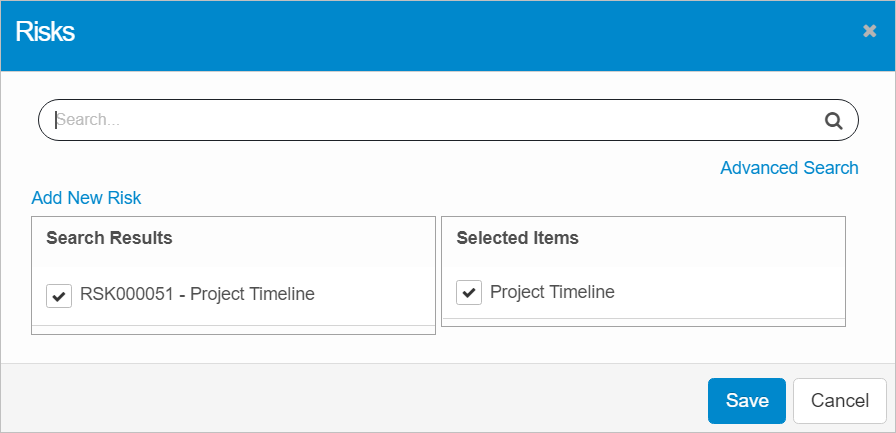Viewport: 896px width, 433px height.
Task: Close the Risks dialog with the X
Action: point(869,31)
